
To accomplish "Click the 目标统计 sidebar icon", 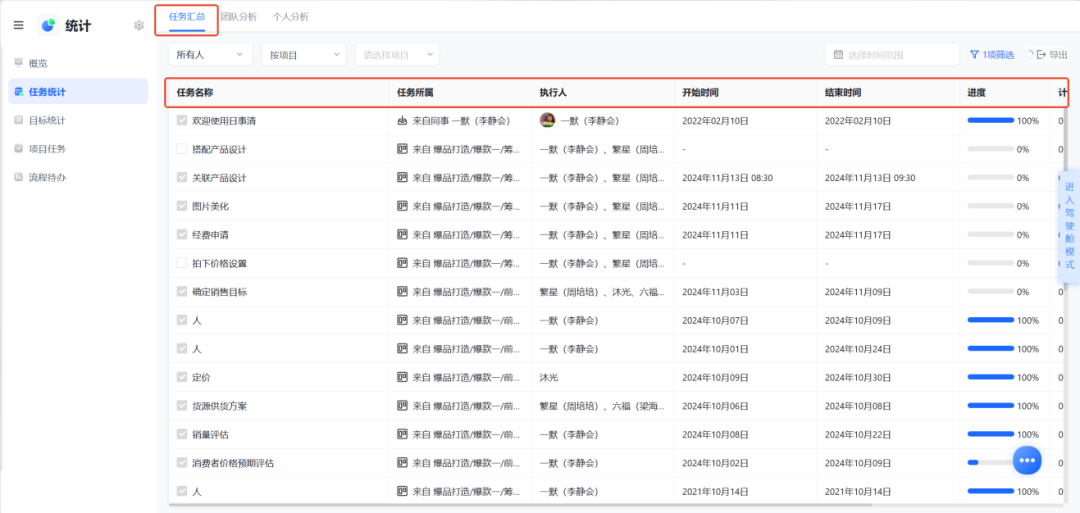I will pos(19,120).
